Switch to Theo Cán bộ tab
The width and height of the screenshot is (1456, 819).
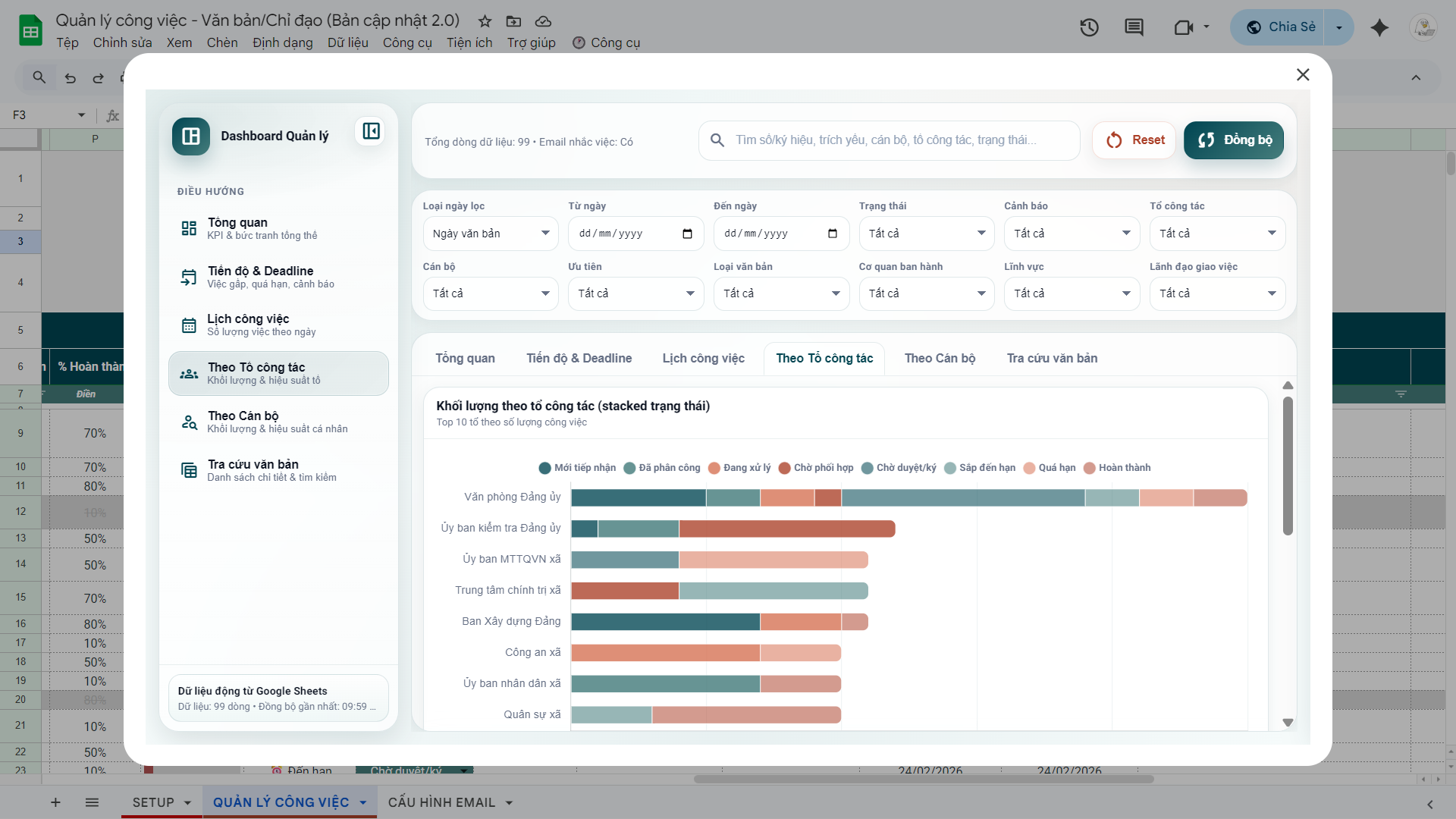pyautogui.click(x=940, y=358)
